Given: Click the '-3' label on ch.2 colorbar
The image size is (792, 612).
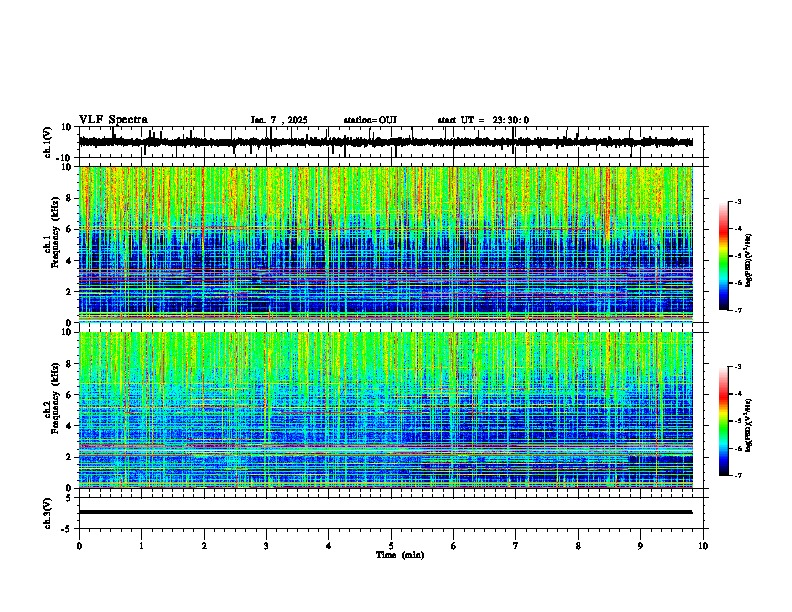Looking at the screenshot, I should [x=738, y=367].
